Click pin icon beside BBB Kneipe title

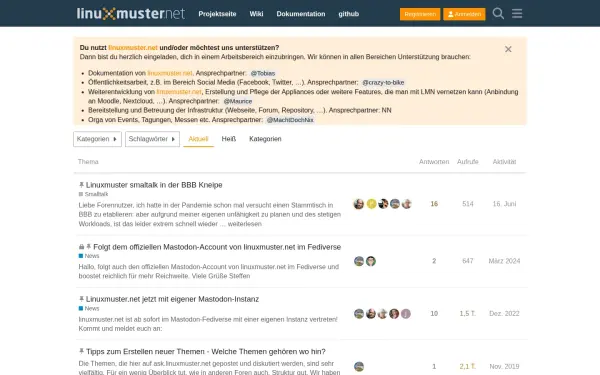[81, 185]
